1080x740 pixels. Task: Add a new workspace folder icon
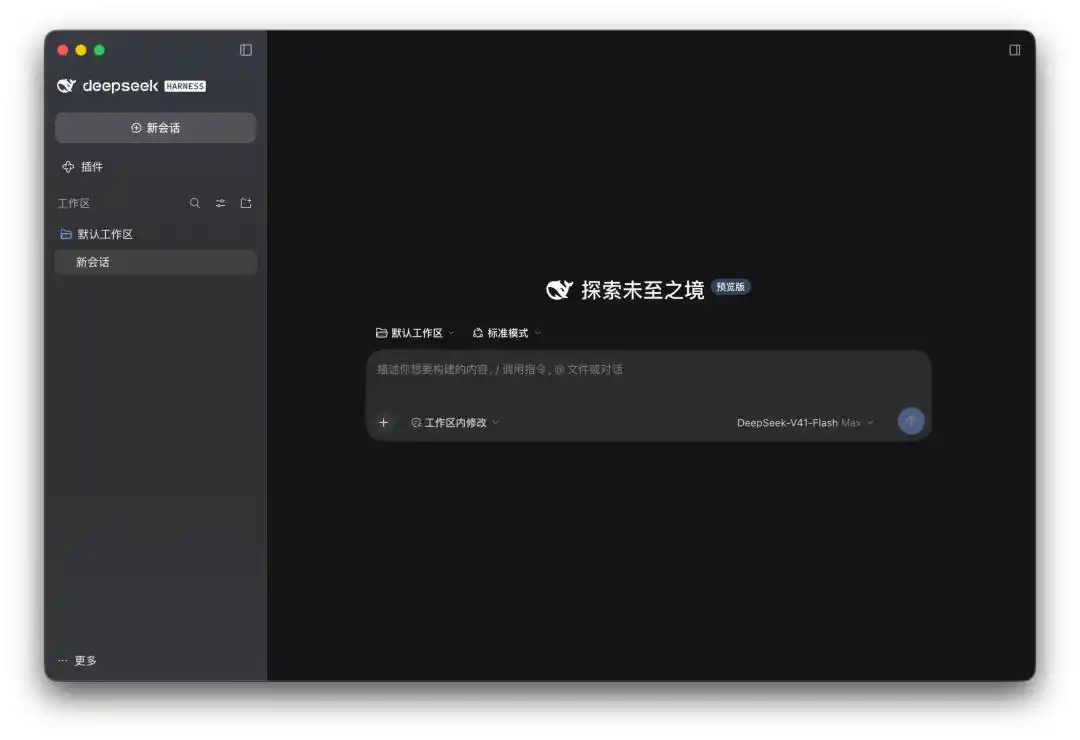pyautogui.click(x=246, y=203)
